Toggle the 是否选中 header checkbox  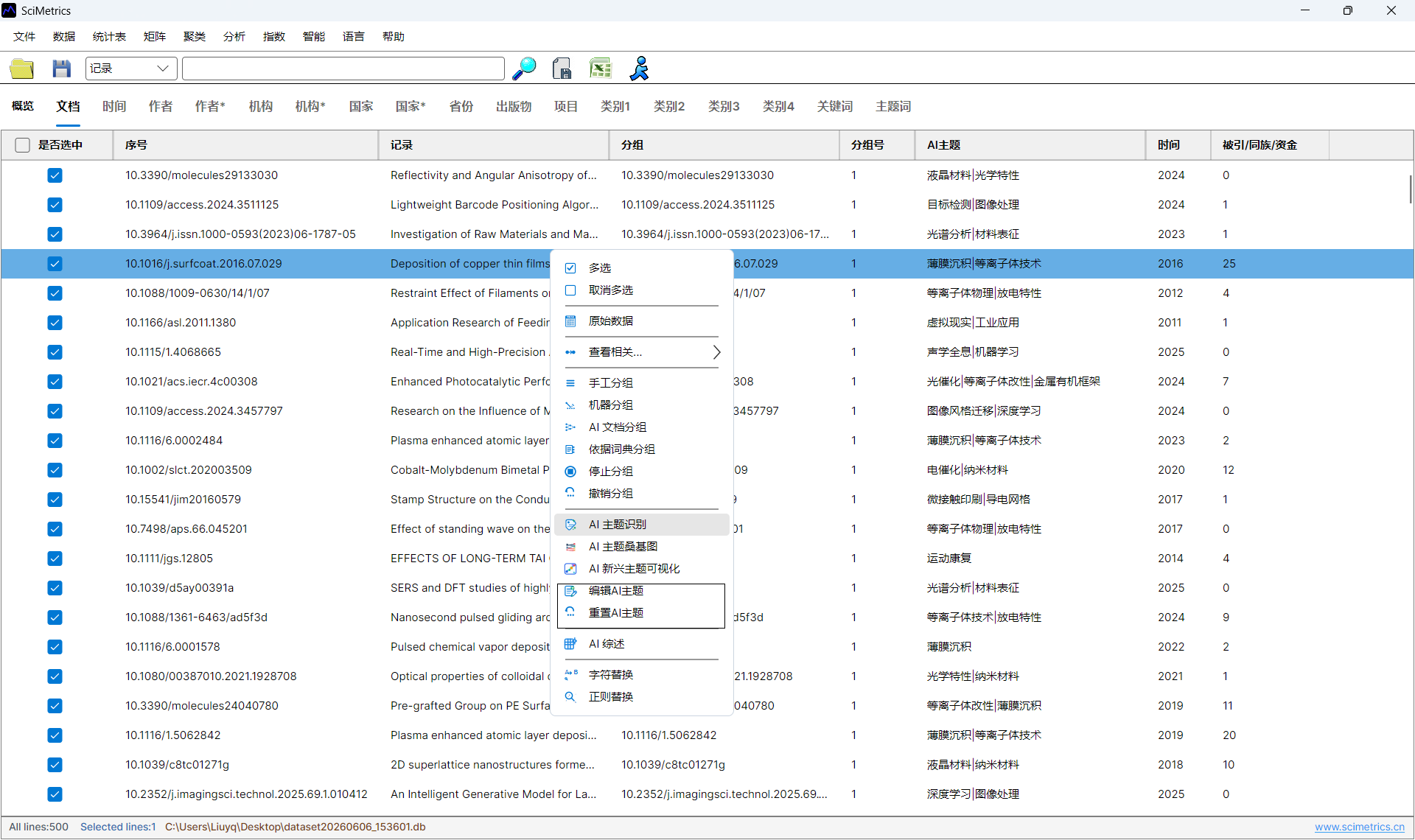(23, 145)
